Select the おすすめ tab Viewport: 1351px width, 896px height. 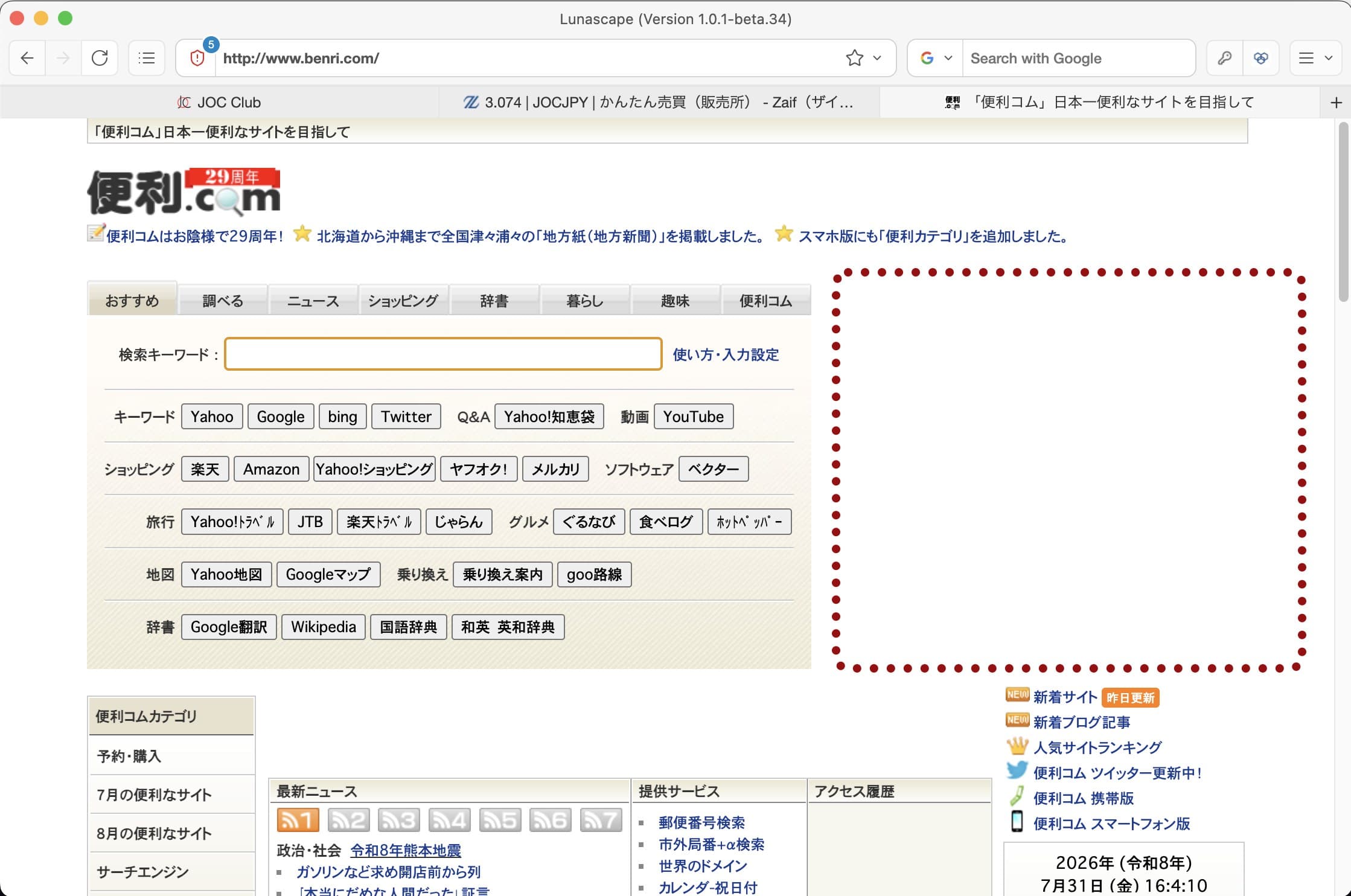point(132,300)
